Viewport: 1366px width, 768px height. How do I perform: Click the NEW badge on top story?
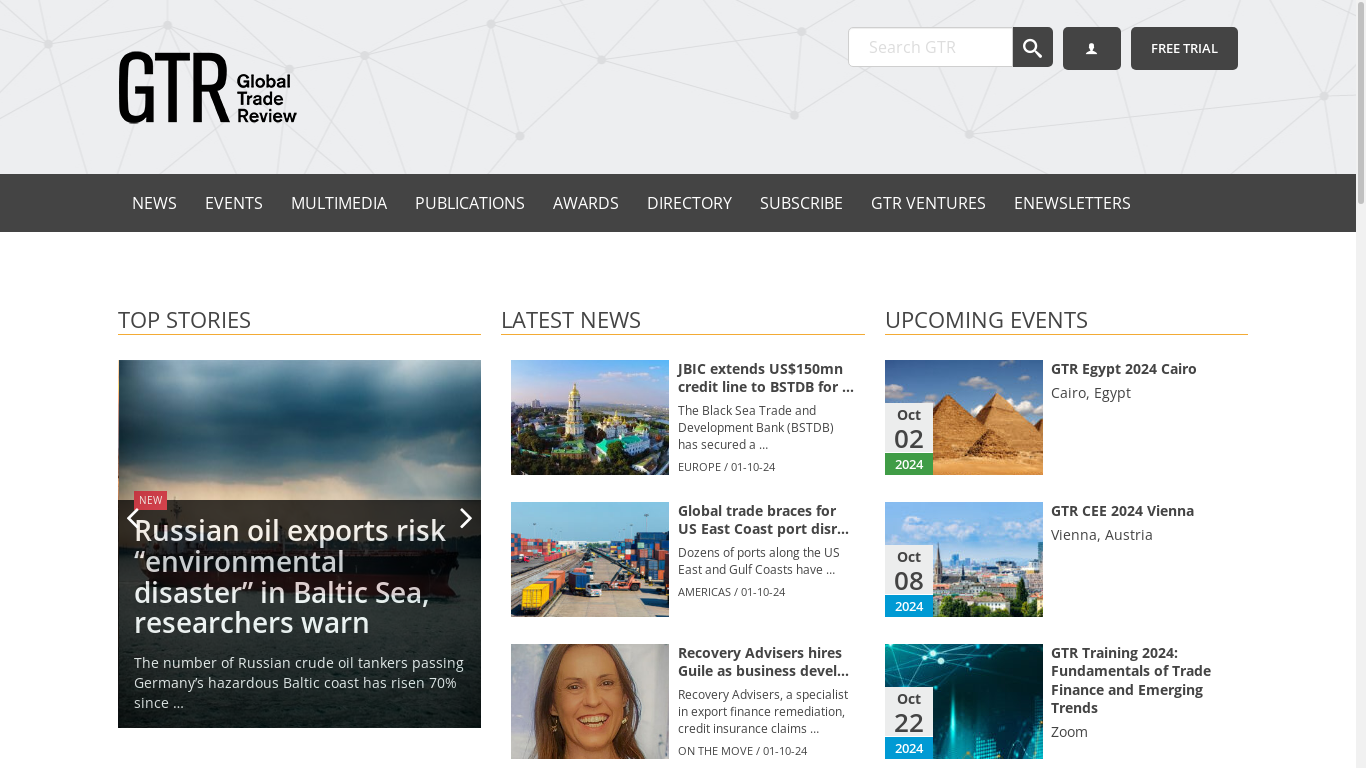click(x=150, y=500)
